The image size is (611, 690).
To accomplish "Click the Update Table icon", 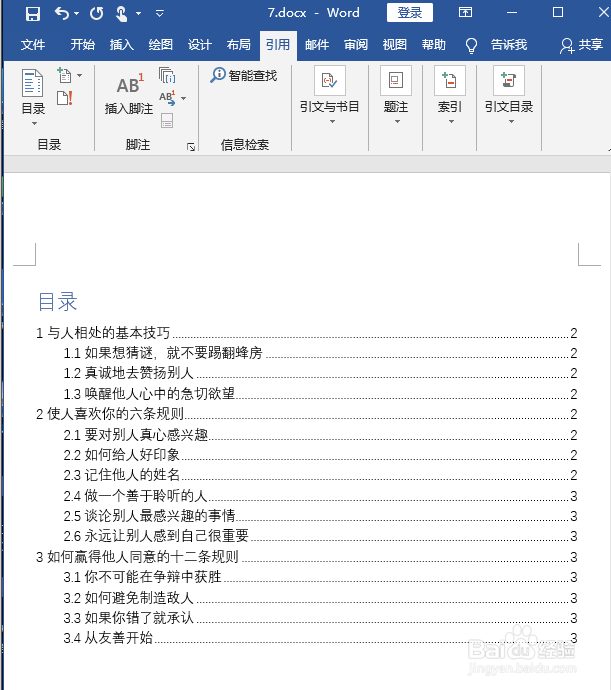I will (65, 98).
